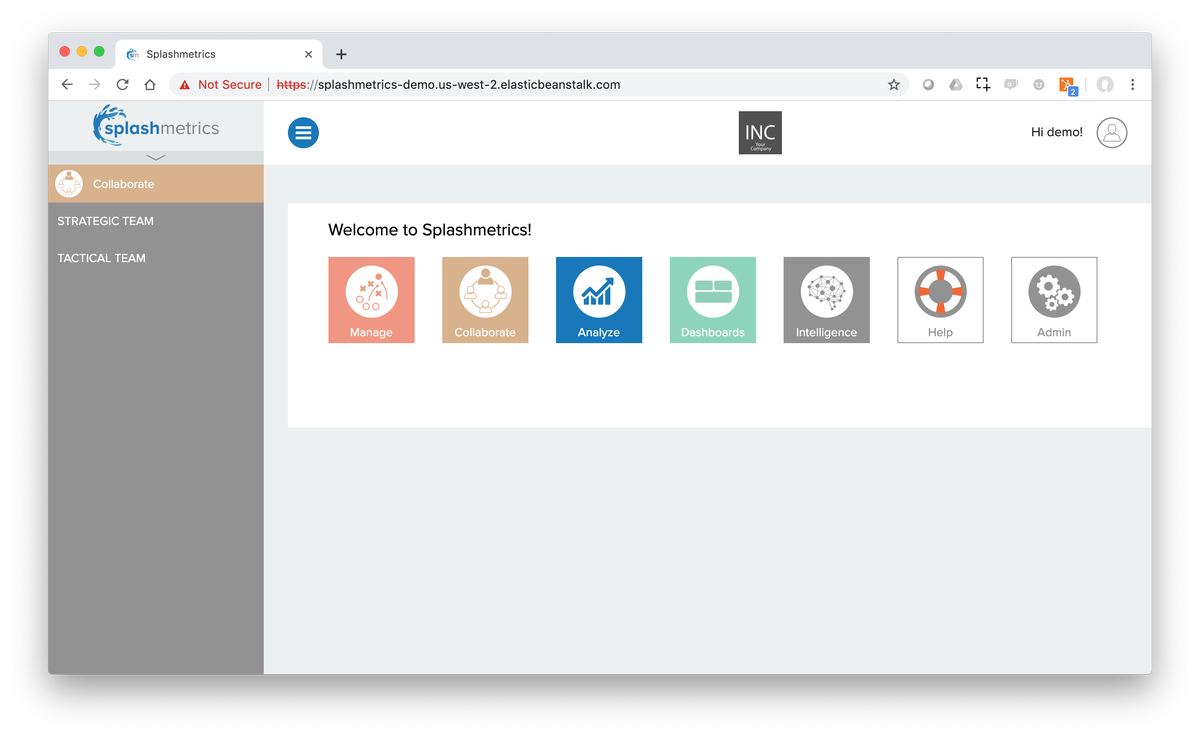This screenshot has width=1200, height=738.
Task: Open the Dashboards module tile
Action: tap(713, 300)
